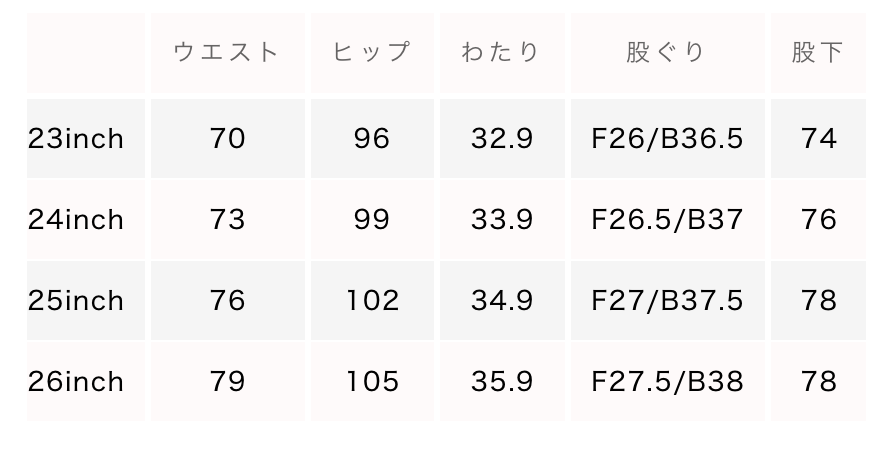Select the 24inch row label
This screenshot has width=886, height=450.
[76, 220]
